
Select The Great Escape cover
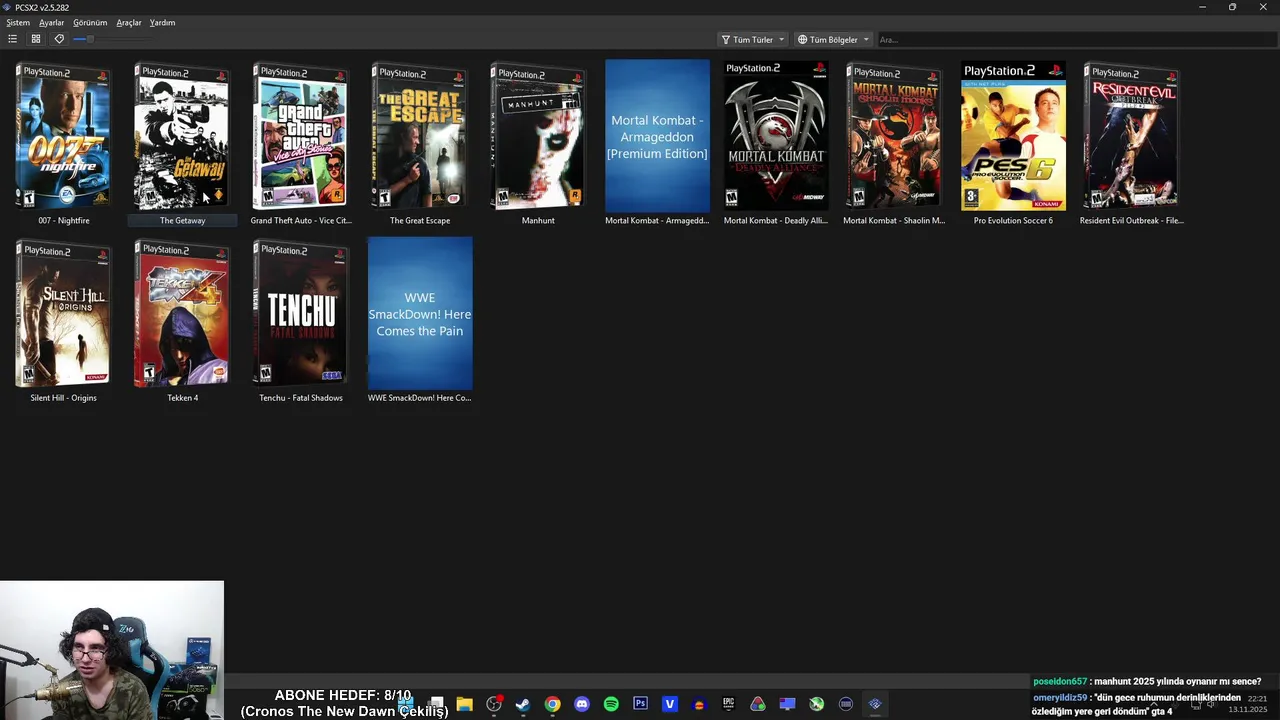419,136
